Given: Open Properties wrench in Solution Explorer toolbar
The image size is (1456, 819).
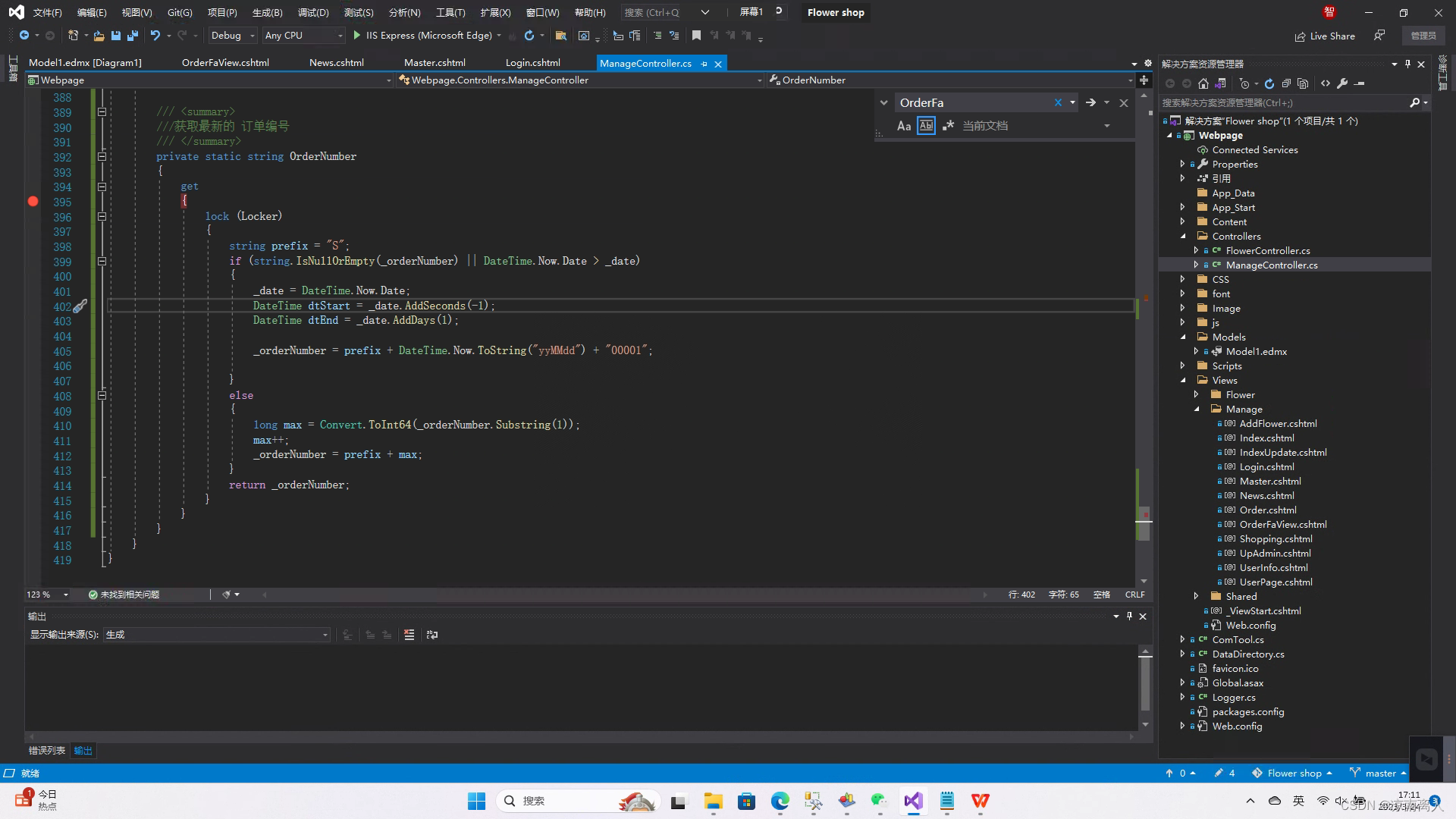Looking at the screenshot, I should pyautogui.click(x=1342, y=83).
